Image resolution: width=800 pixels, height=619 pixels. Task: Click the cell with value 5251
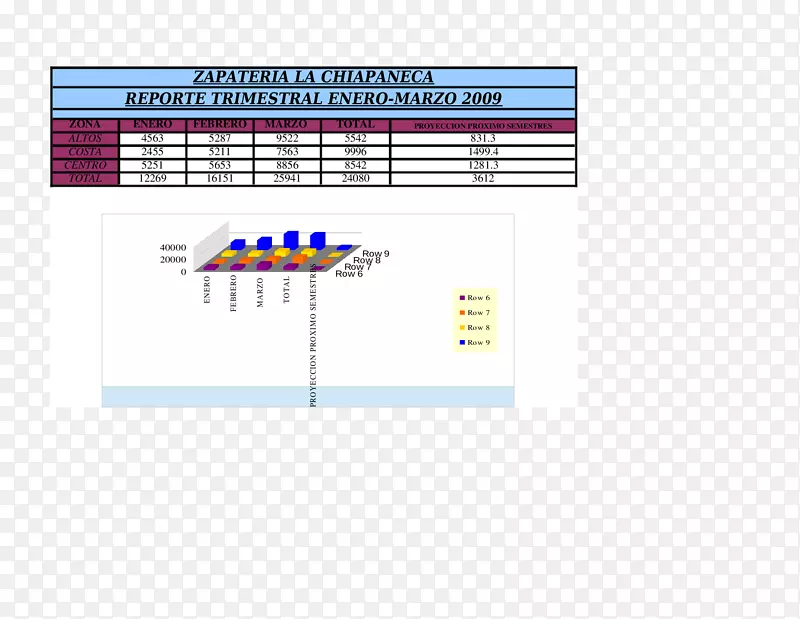point(152,165)
